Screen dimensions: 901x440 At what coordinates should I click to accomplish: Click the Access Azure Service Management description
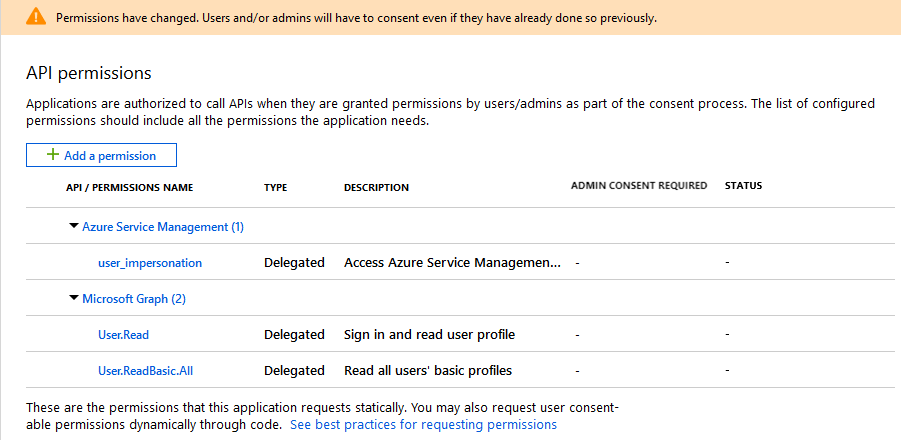pos(452,263)
